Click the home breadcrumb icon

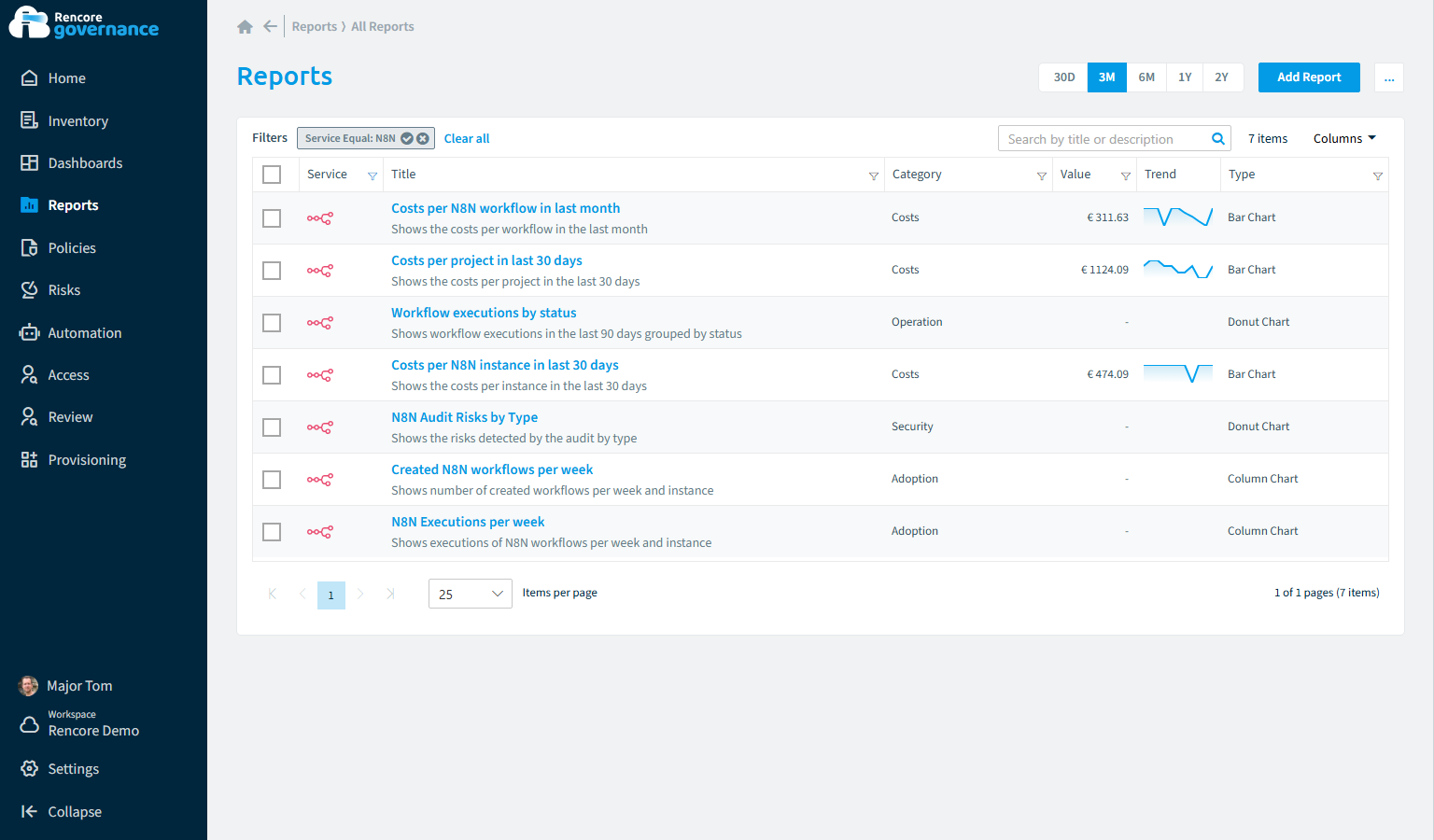pos(246,27)
